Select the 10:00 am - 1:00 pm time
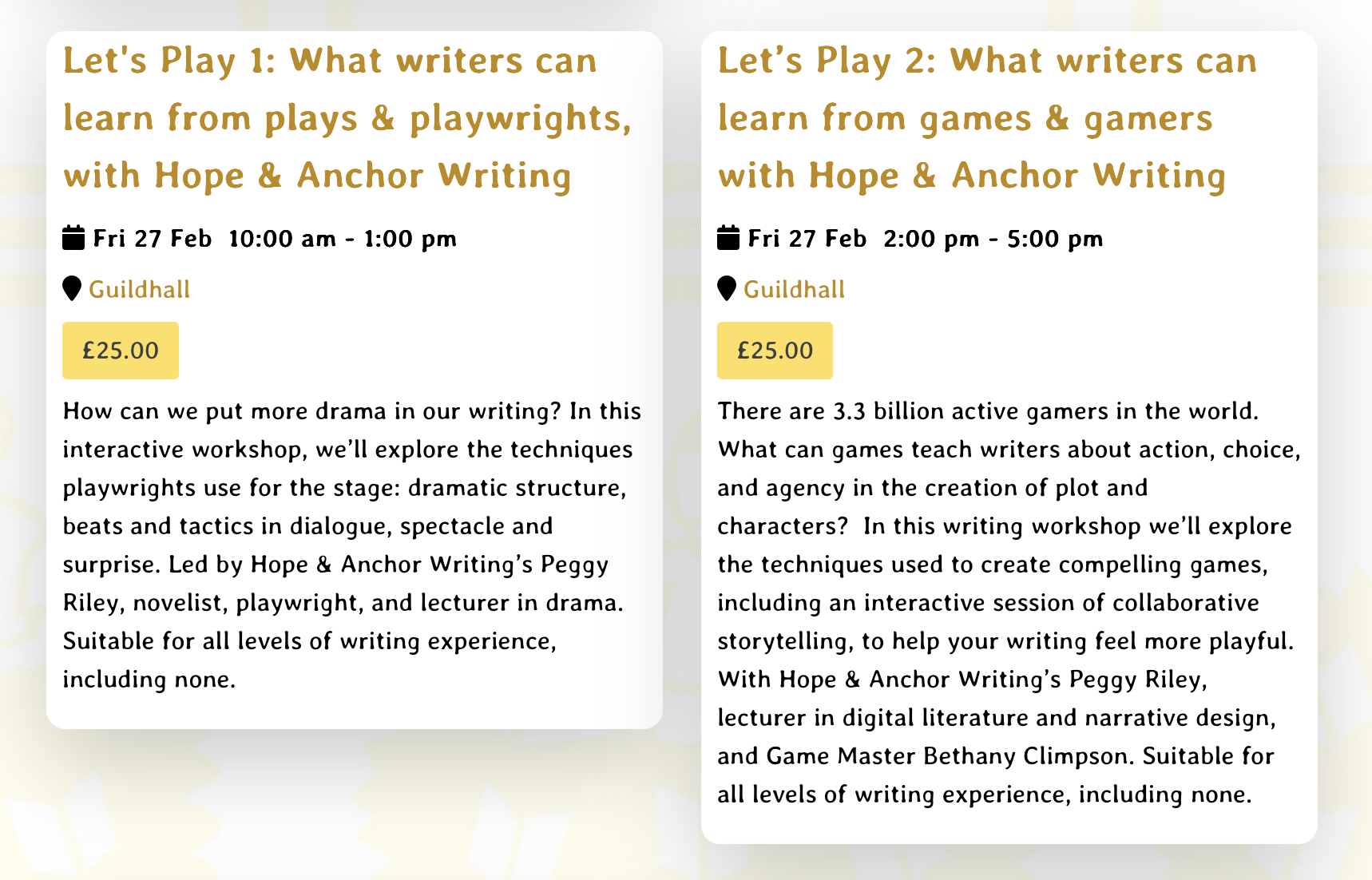Viewport: 1372px width, 880px height. click(x=343, y=239)
